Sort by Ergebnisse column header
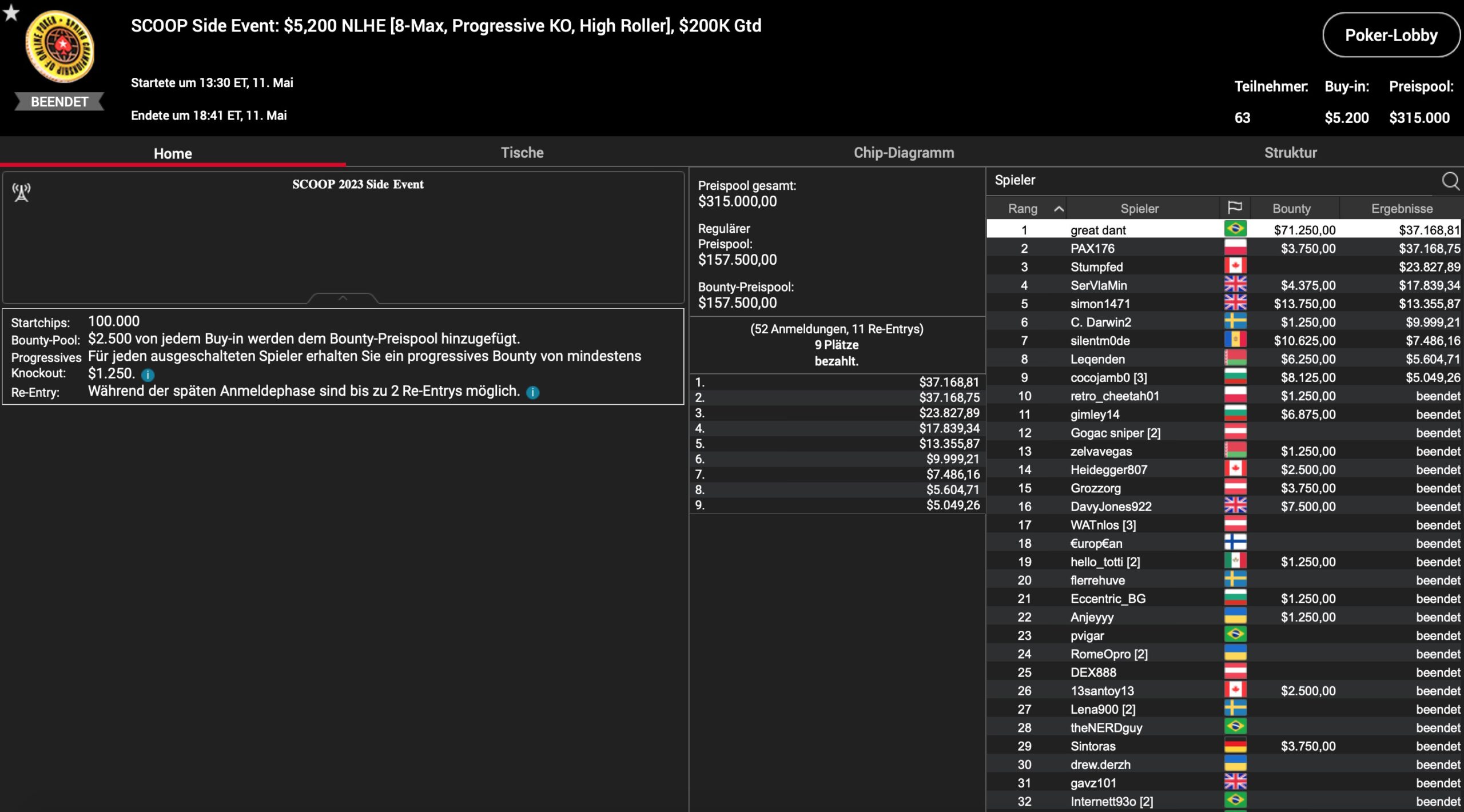The image size is (1464, 812). (x=1402, y=209)
